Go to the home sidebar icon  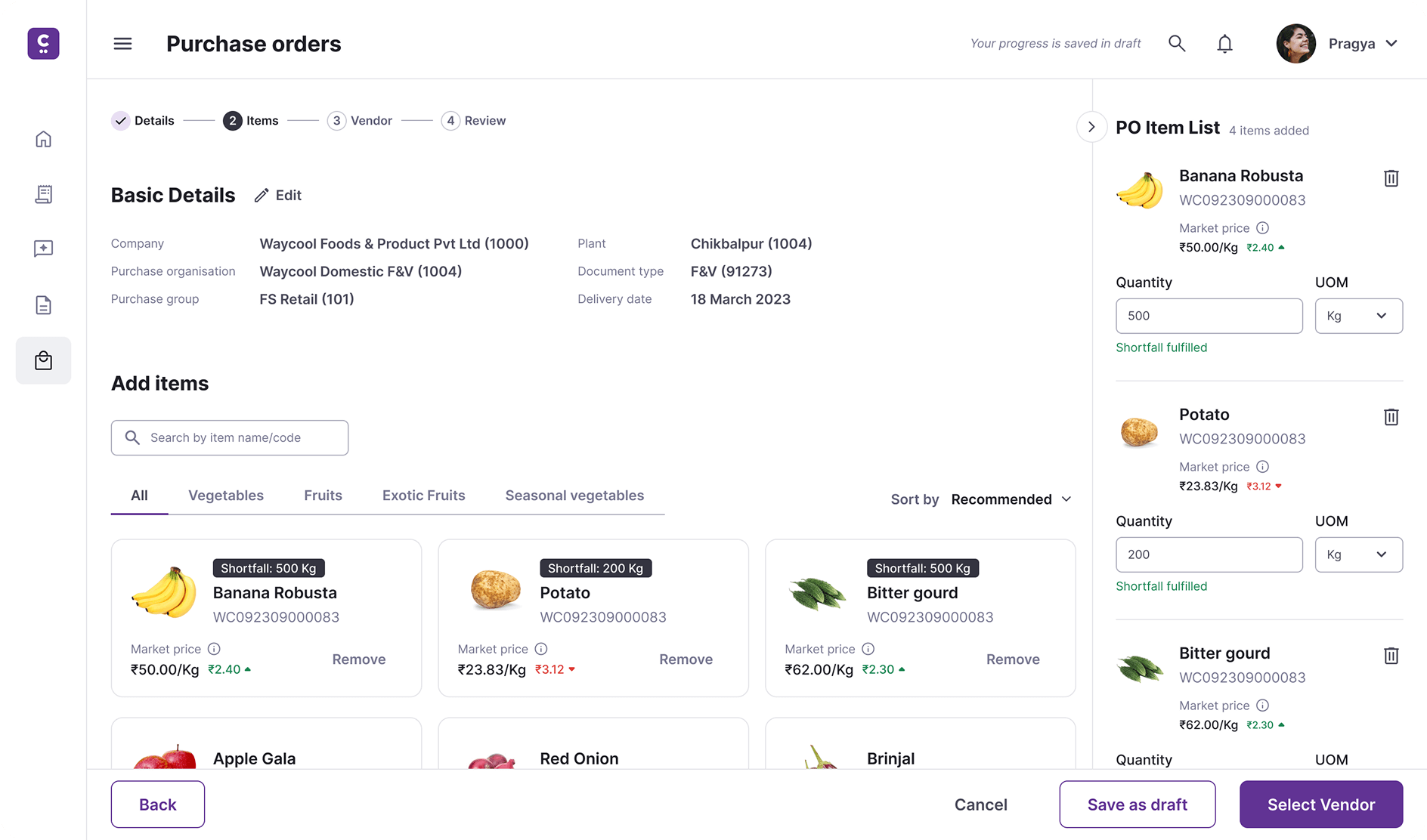(44, 139)
